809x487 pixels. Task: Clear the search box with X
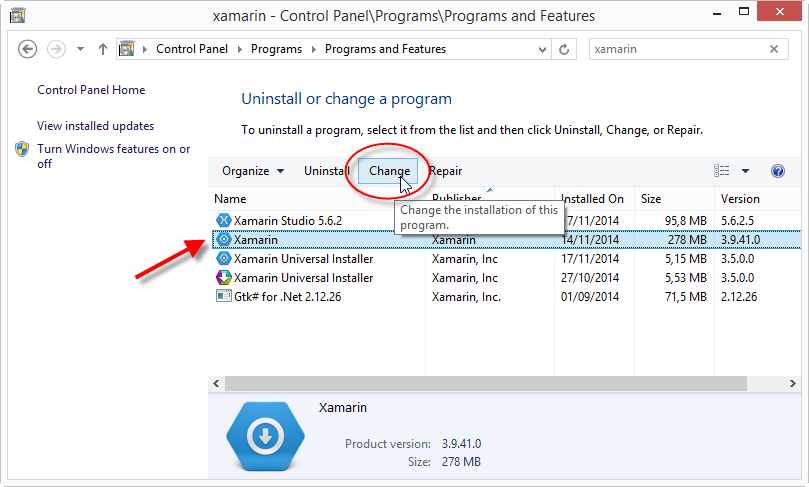tap(774, 49)
